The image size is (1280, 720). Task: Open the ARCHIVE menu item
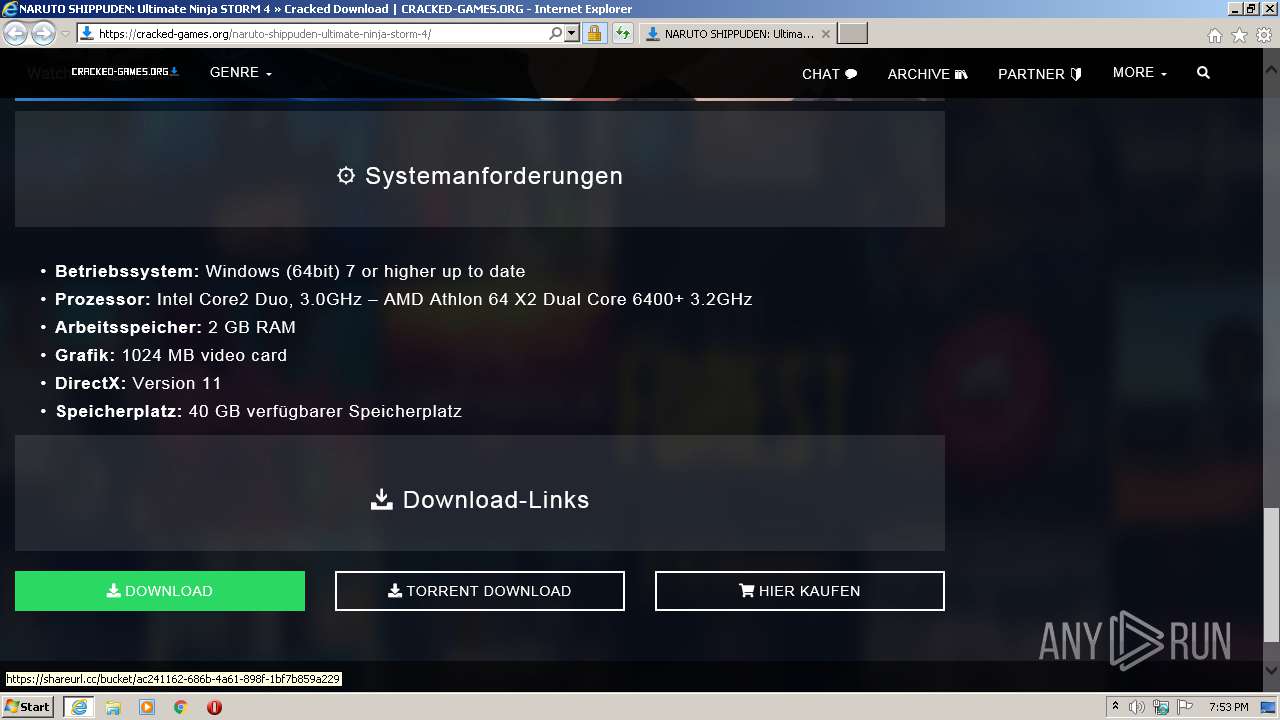click(x=928, y=74)
